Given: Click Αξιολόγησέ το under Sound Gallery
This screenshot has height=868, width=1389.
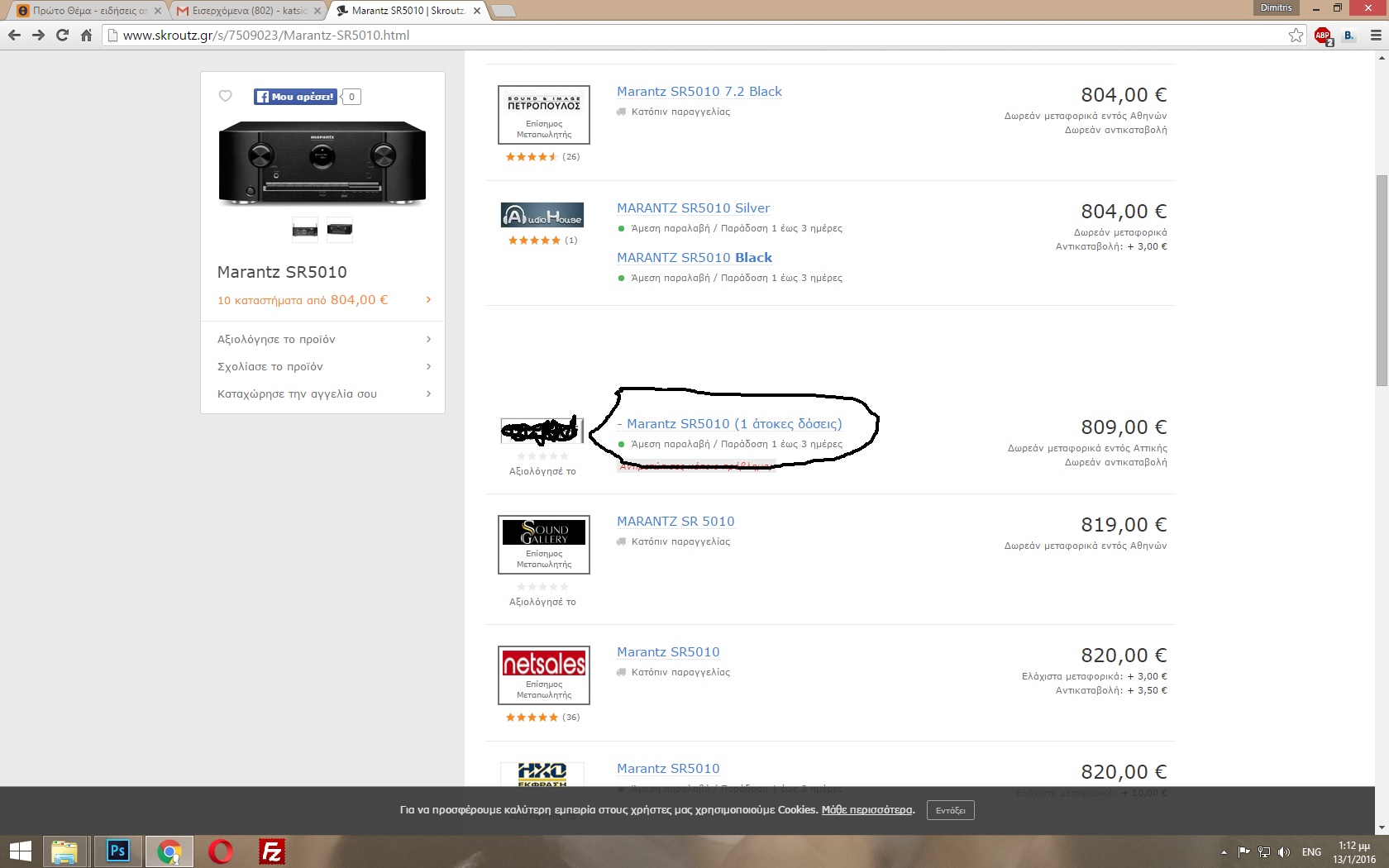Looking at the screenshot, I should coord(542,602).
